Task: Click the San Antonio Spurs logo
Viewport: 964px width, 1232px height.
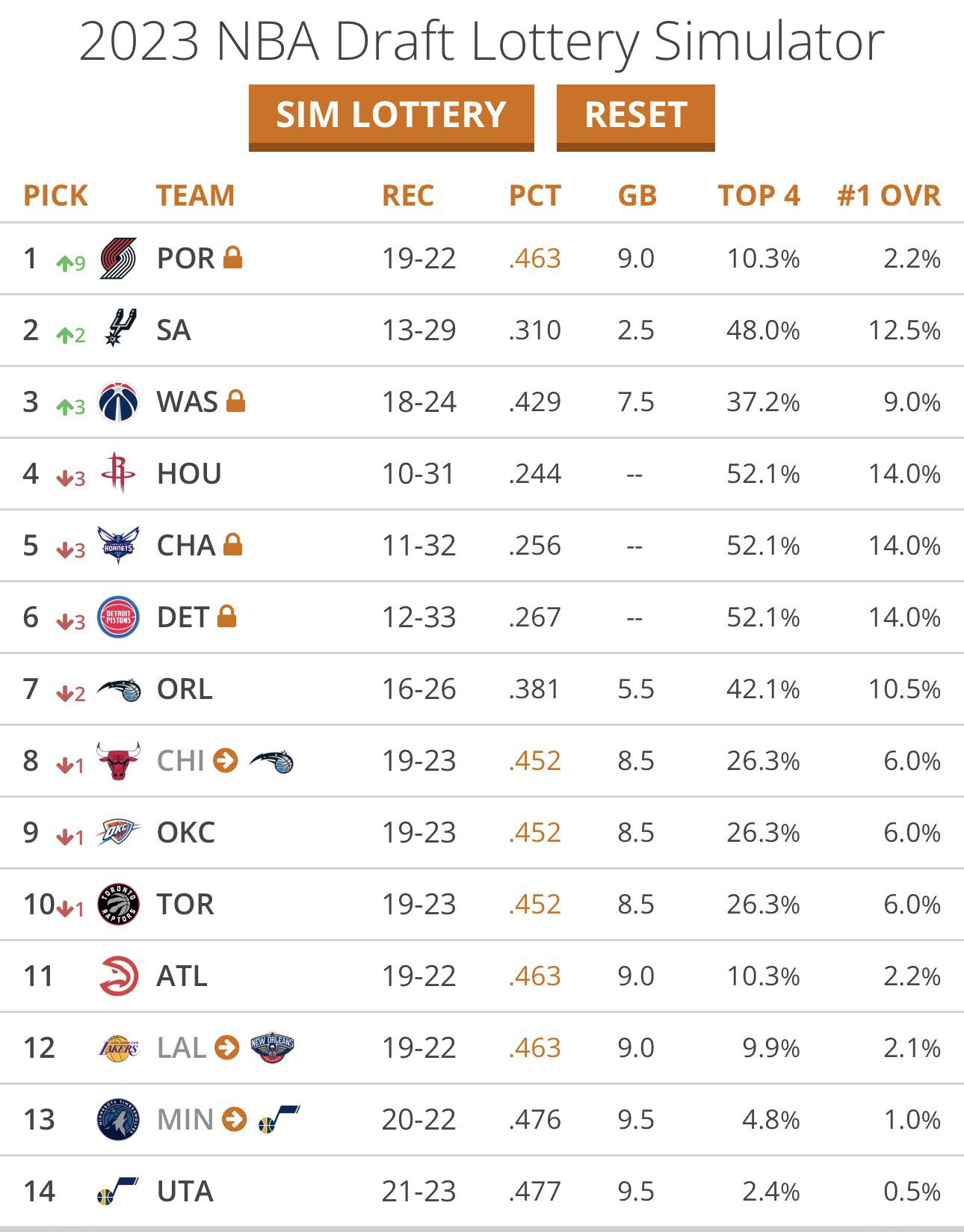Action: [120, 329]
